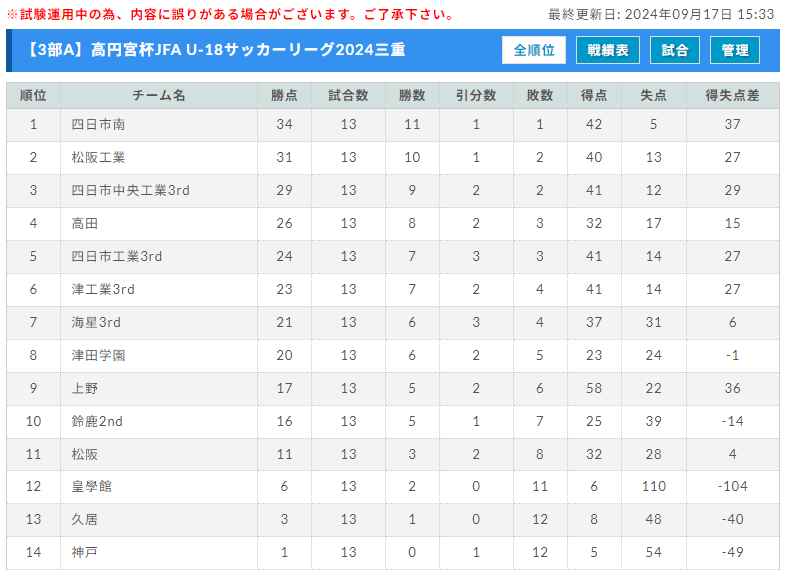Select team 四日市南 in the standings
Viewport: 786px width, 579px height.
pos(98,124)
